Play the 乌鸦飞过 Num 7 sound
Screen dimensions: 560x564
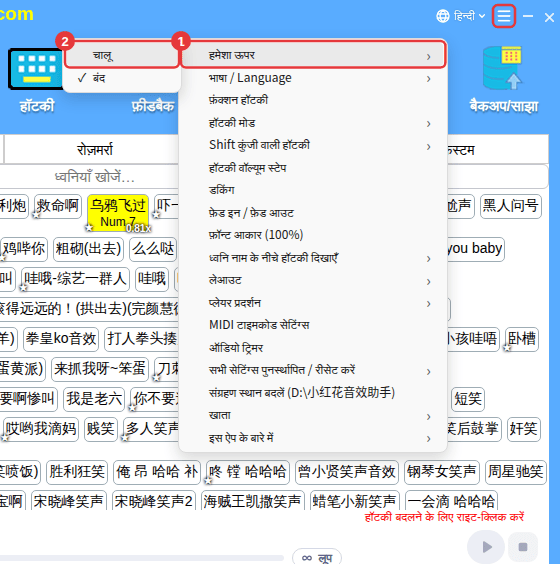(x=118, y=213)
